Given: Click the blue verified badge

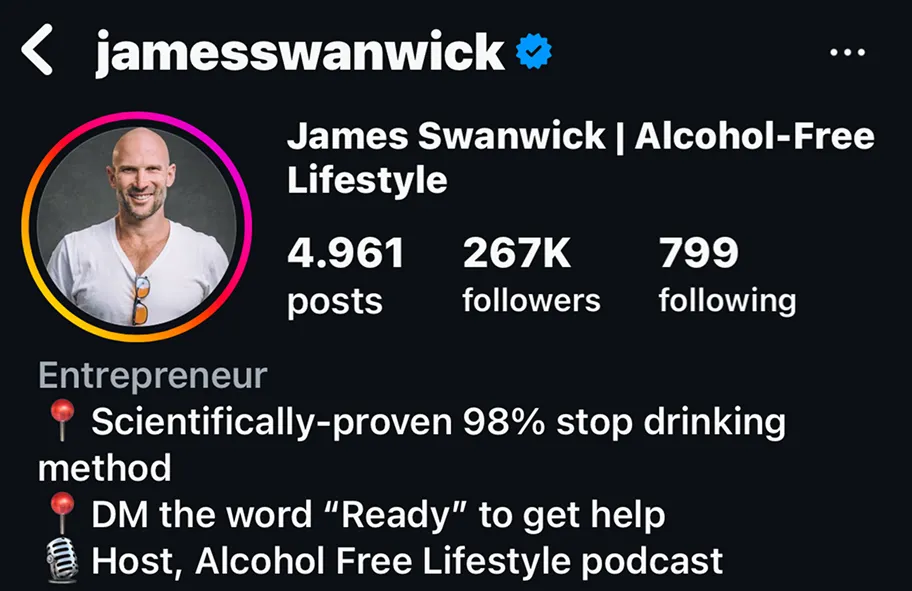Looking at the screenshot, I should click(534, 51).
